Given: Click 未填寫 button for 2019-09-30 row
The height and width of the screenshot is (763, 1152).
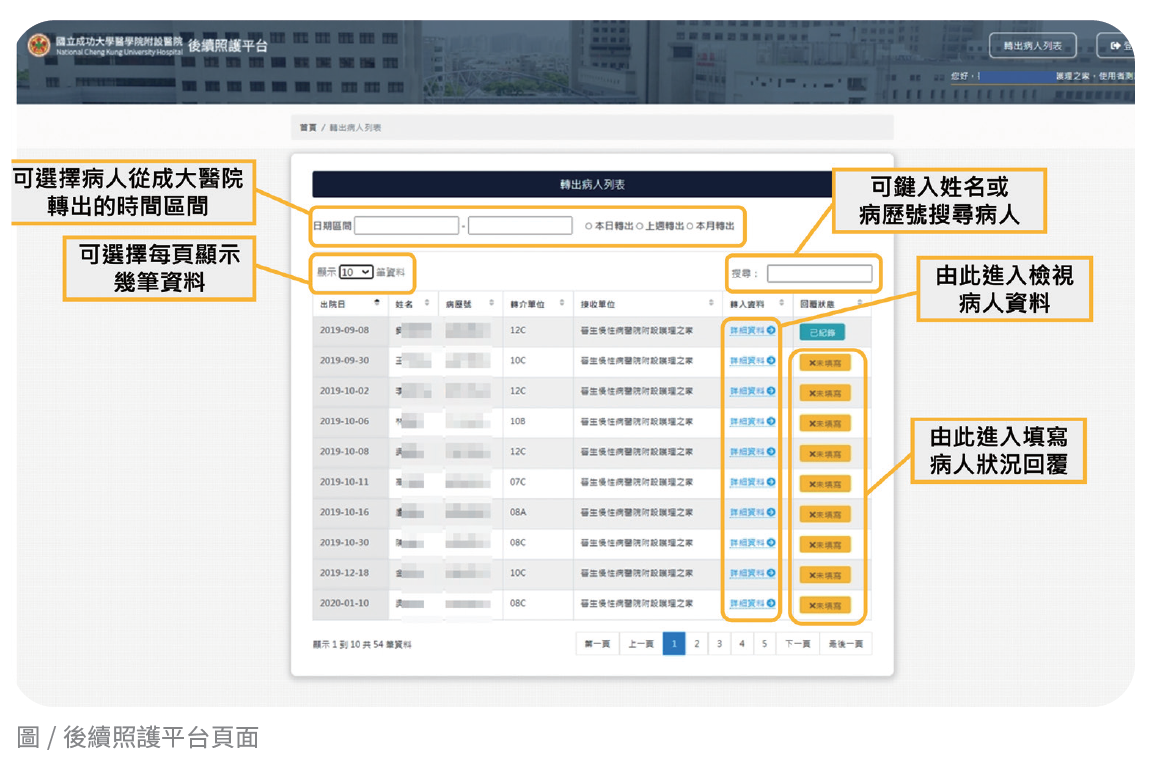Looking at the screenshot, I should pyautogui.click(x=825, y=363).
